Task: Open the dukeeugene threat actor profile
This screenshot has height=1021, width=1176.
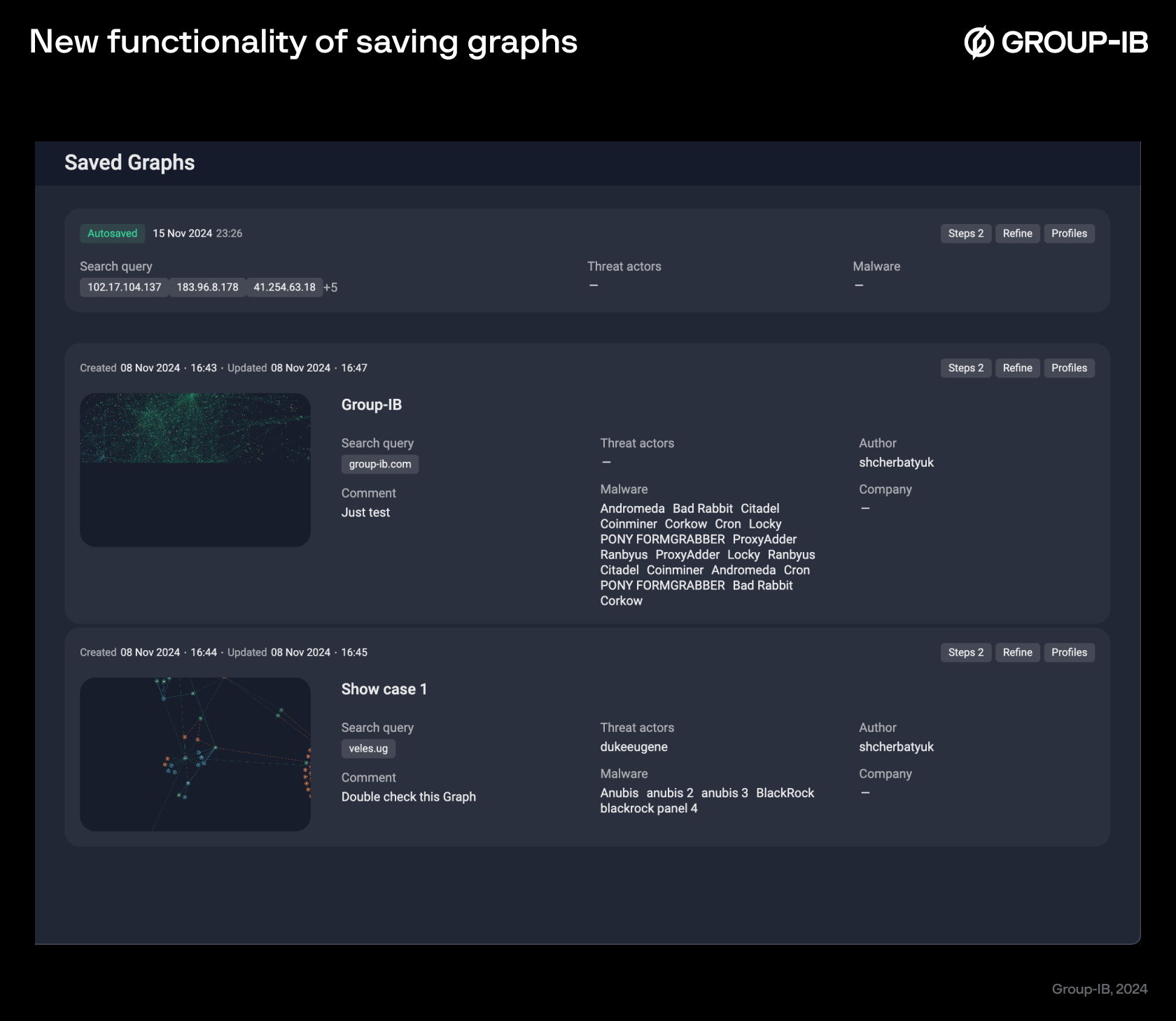Action: 633,747
